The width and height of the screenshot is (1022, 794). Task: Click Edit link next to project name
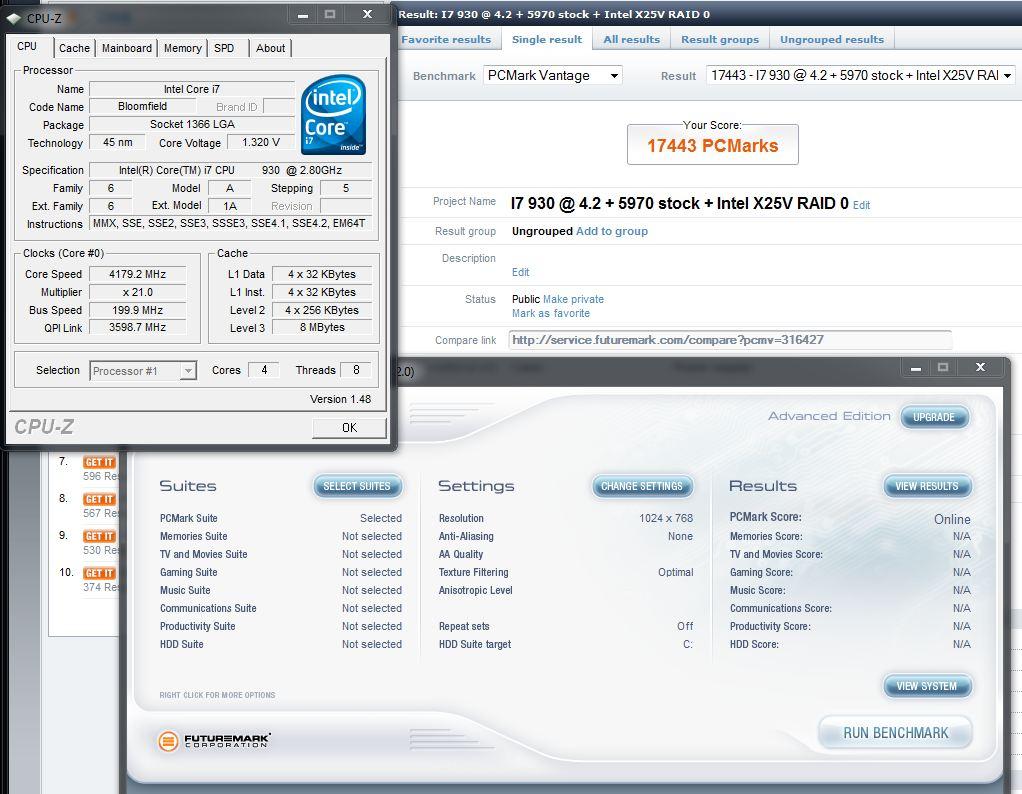click(x=862, y=205)
